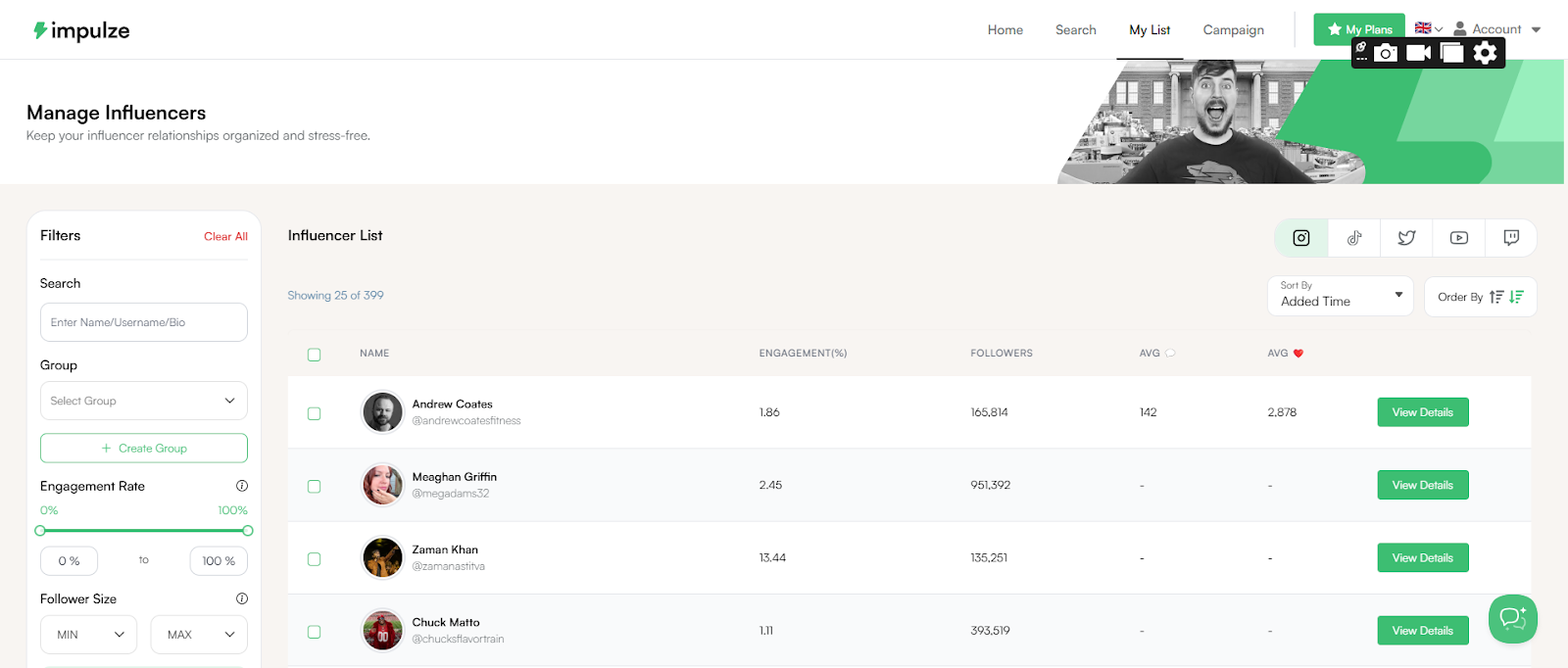Click the overlay settings gear icon
The height and width of the screenshot is (668, 1568).
(x=1486, y=53)
